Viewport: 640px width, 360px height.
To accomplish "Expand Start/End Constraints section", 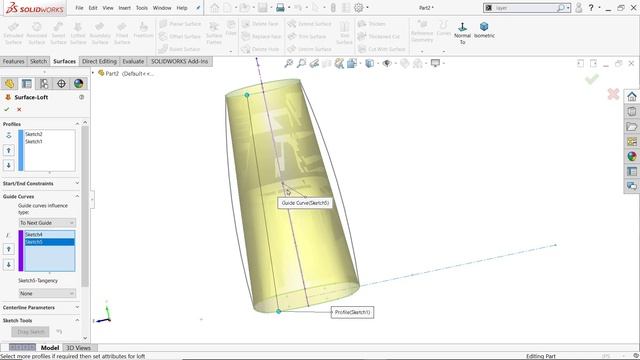I will point(77,183).
